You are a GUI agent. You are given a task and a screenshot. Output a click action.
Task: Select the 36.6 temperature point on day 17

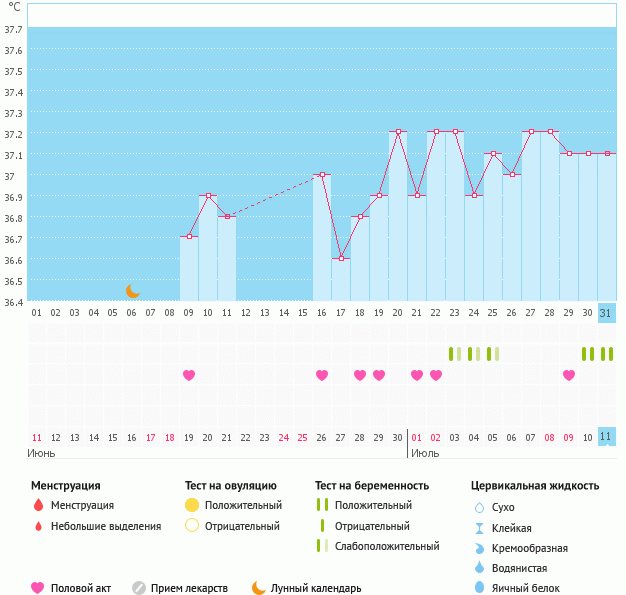pos(341,258)
